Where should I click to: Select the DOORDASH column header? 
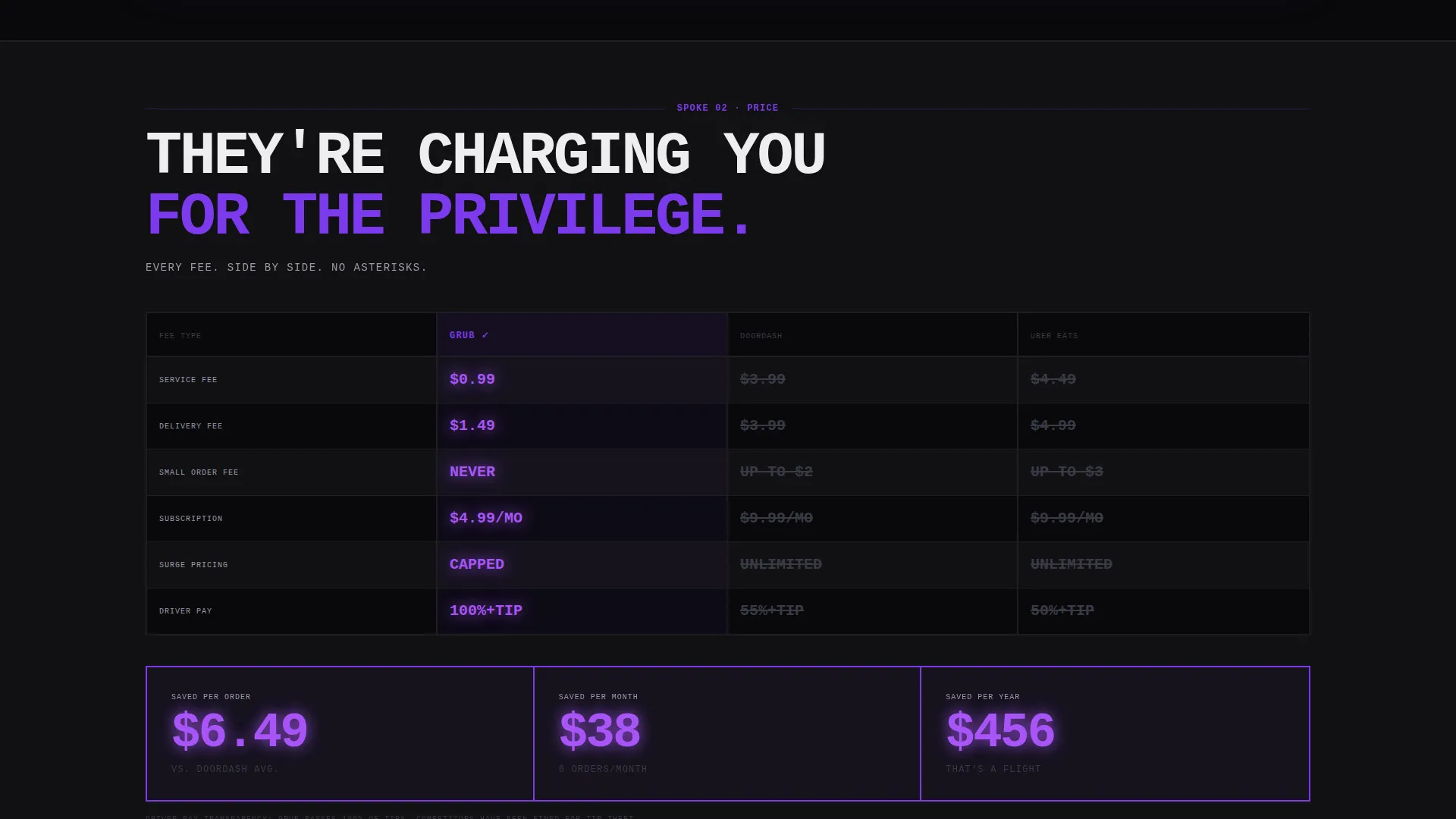(872, 334)
